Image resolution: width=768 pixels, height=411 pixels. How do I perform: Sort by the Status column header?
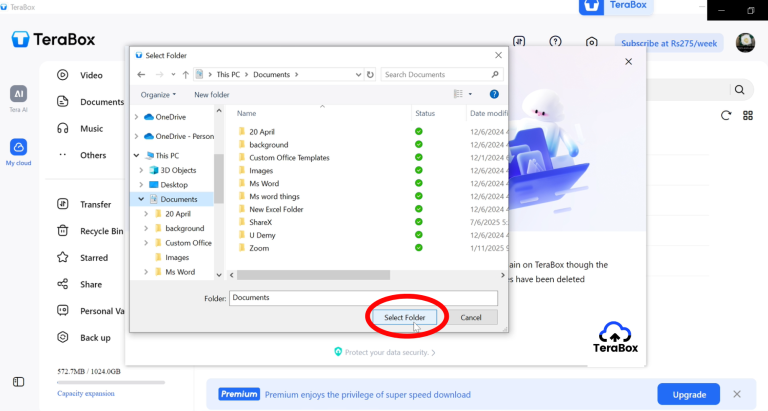click(425, 113)
